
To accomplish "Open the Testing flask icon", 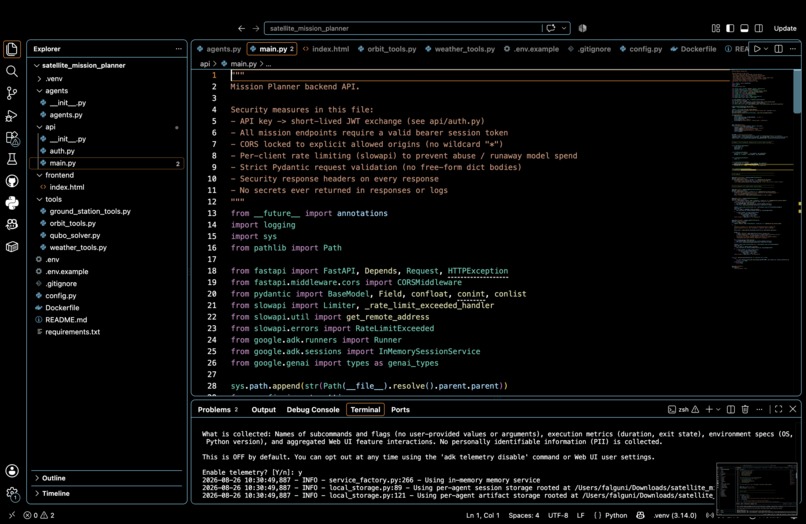I will (12, 159).
